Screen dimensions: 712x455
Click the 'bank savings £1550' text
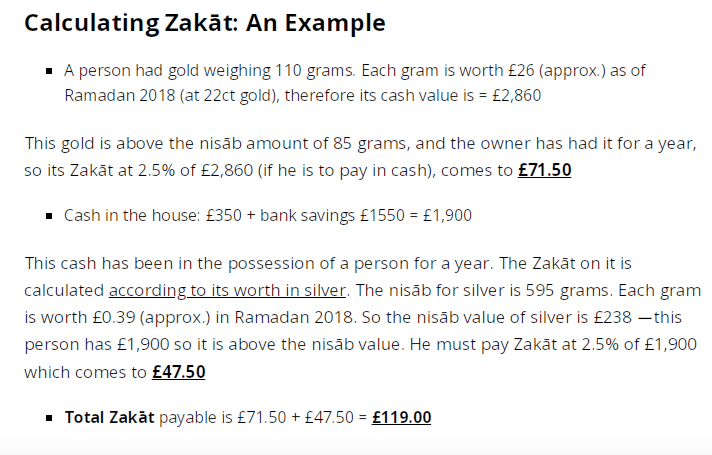coord(332,215)
